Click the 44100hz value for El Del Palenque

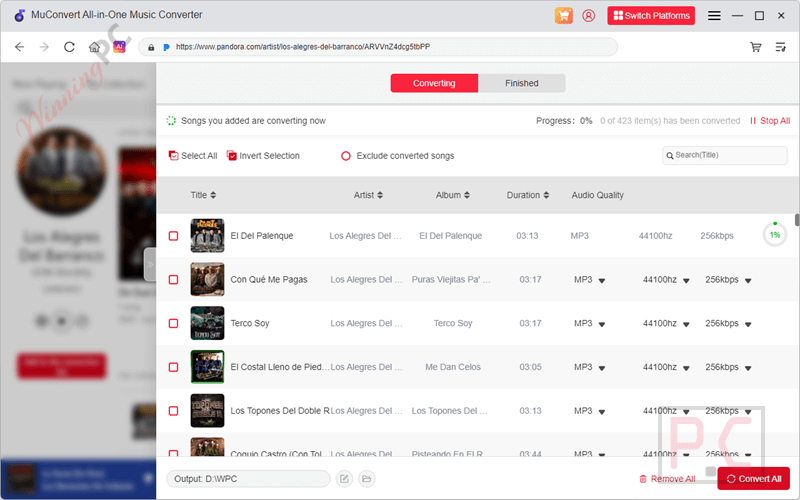(656, 236)
